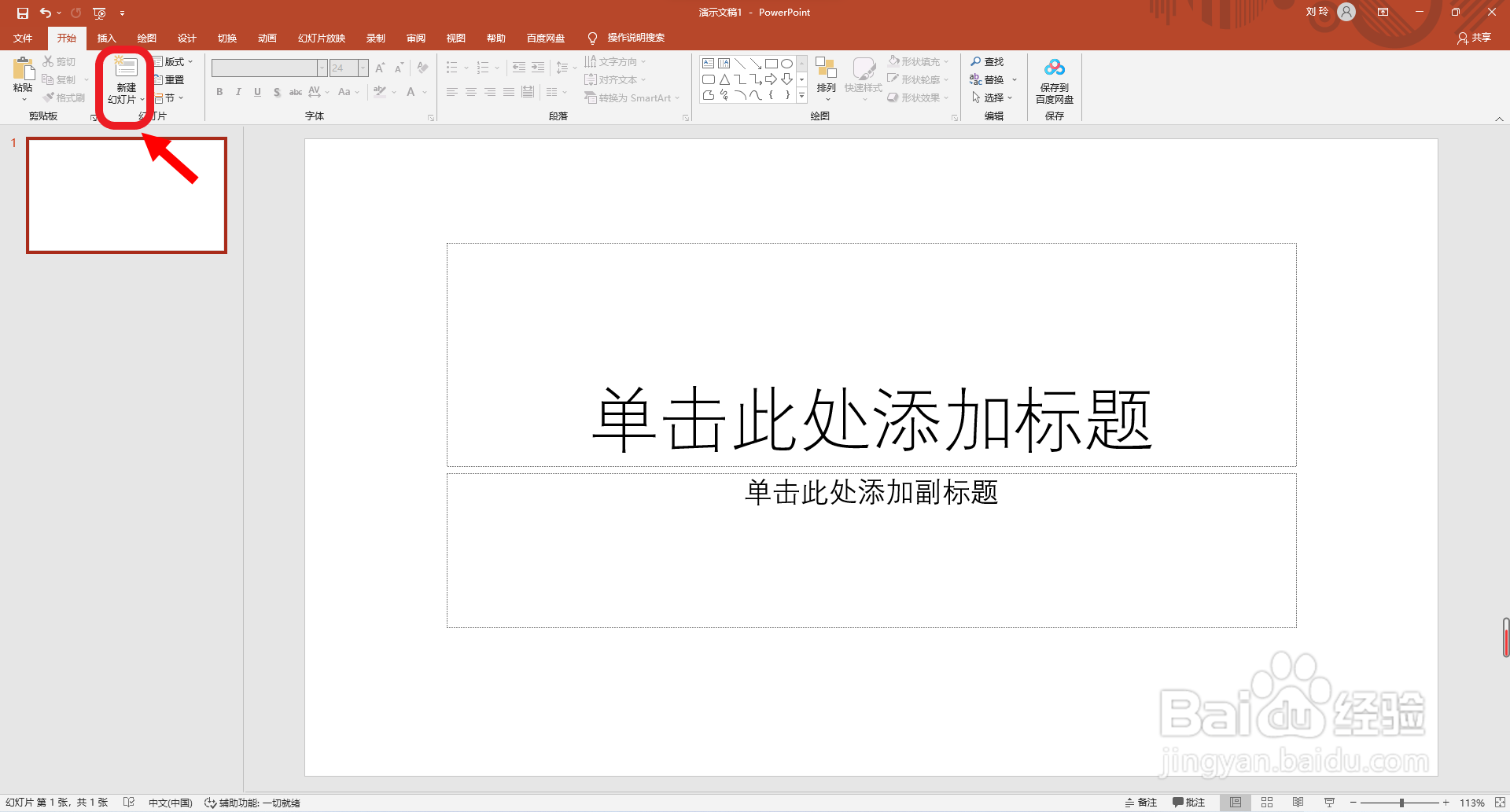Image resolution: width=1510 pixels, height=812 pixels.
Task: Open the Text Direction (文字方向) dropdown
Action: coord(615,61)
